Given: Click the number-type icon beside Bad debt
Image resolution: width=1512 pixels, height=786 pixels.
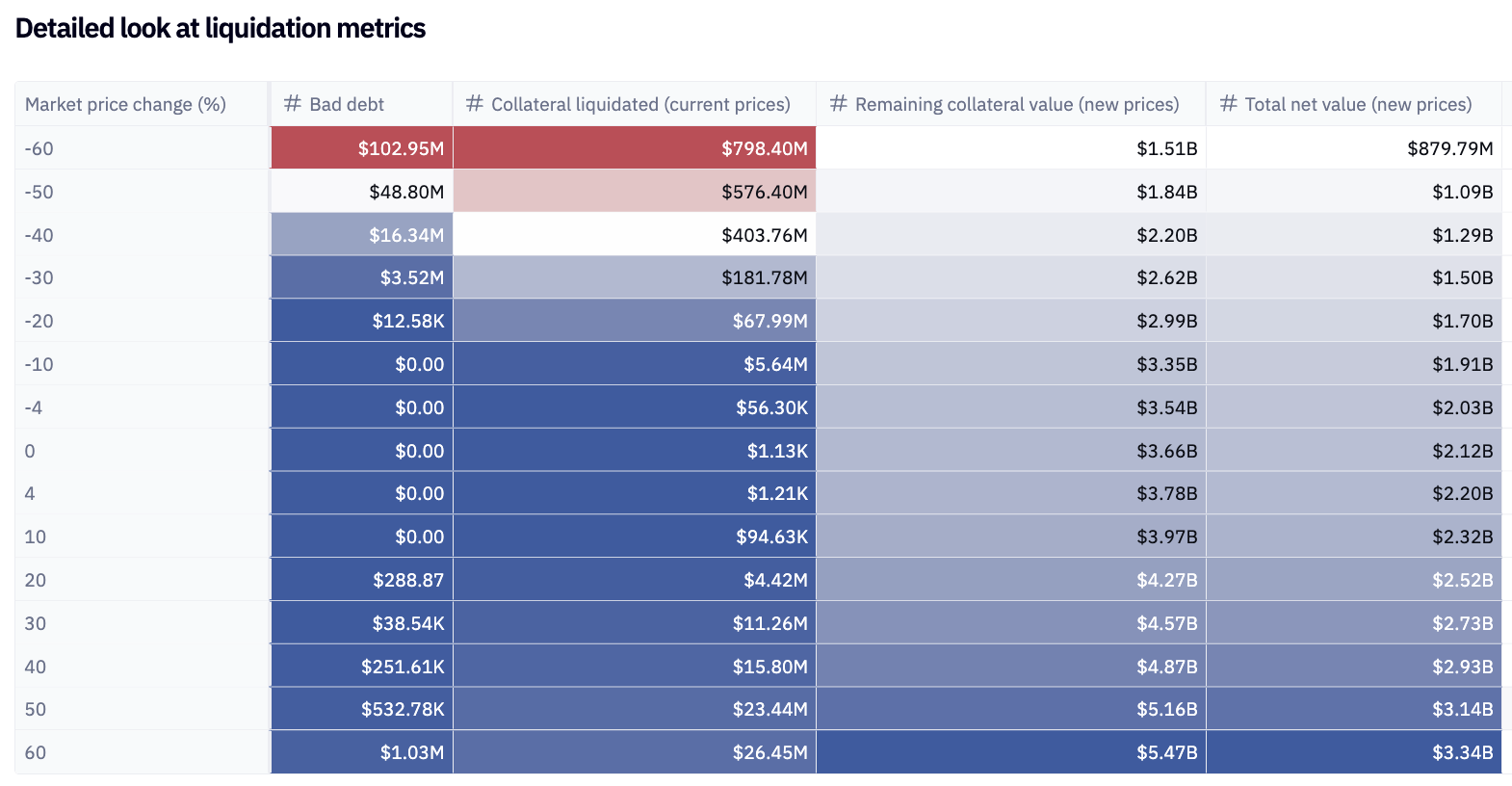Looking at the screenshot, I should [x=293, y=104].
